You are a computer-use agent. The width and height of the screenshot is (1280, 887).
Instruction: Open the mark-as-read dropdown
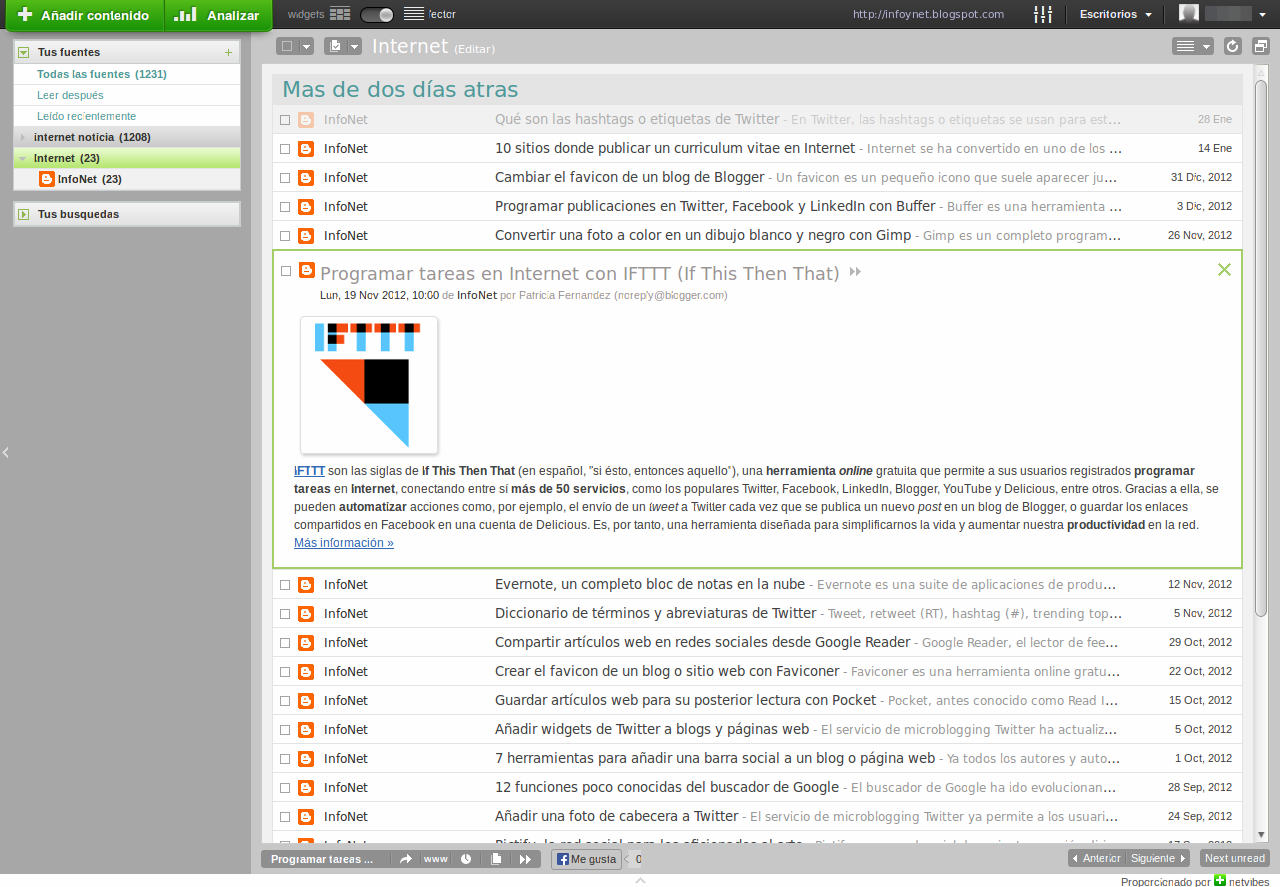tap(355, 46)
